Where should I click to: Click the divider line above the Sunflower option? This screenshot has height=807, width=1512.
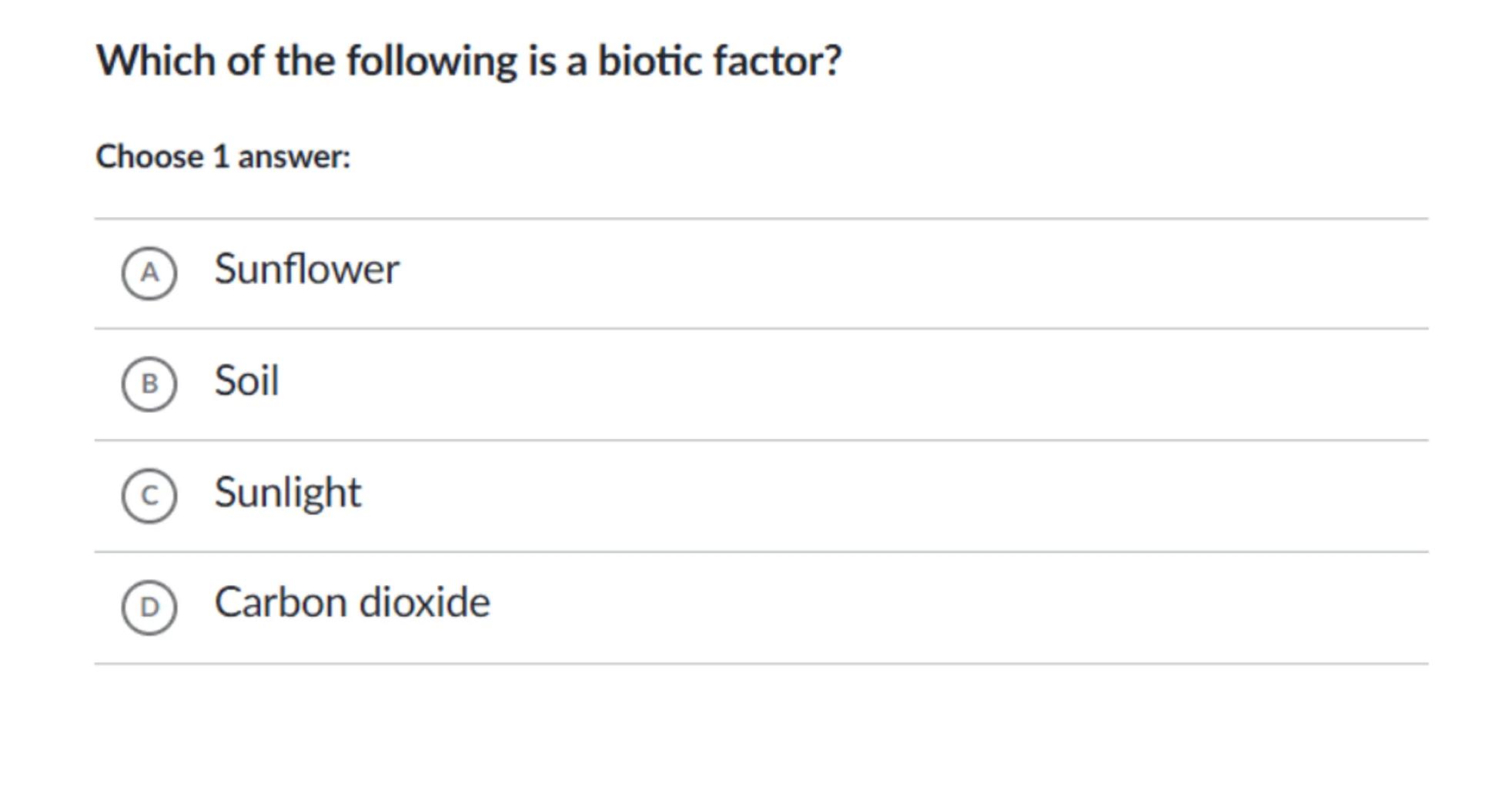point(761,219)
